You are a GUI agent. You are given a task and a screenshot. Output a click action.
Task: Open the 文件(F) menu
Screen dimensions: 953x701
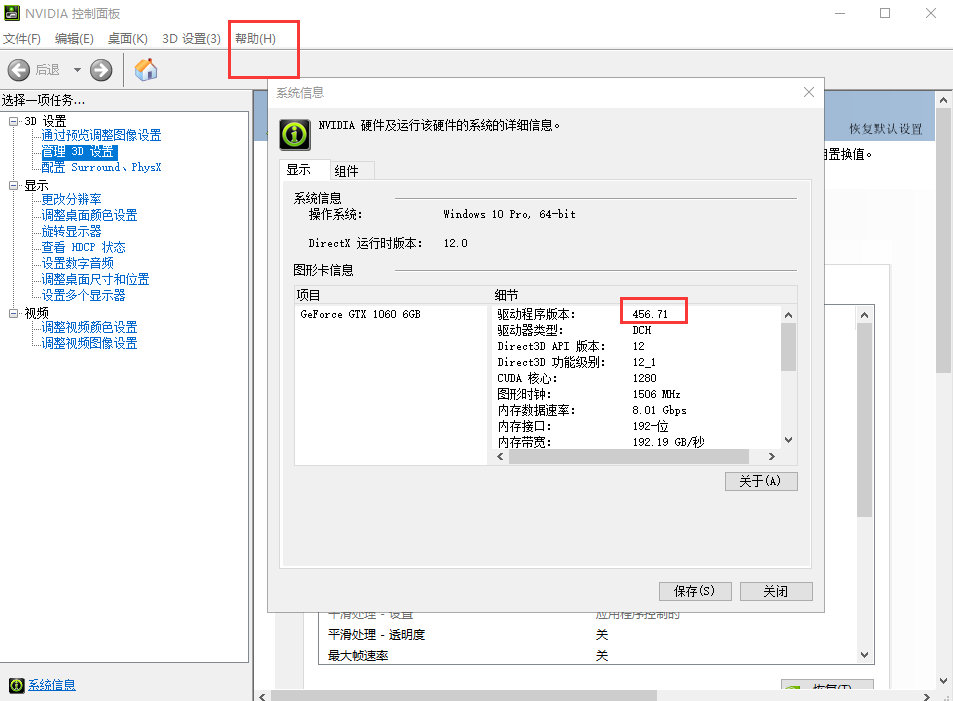(22, 39)
